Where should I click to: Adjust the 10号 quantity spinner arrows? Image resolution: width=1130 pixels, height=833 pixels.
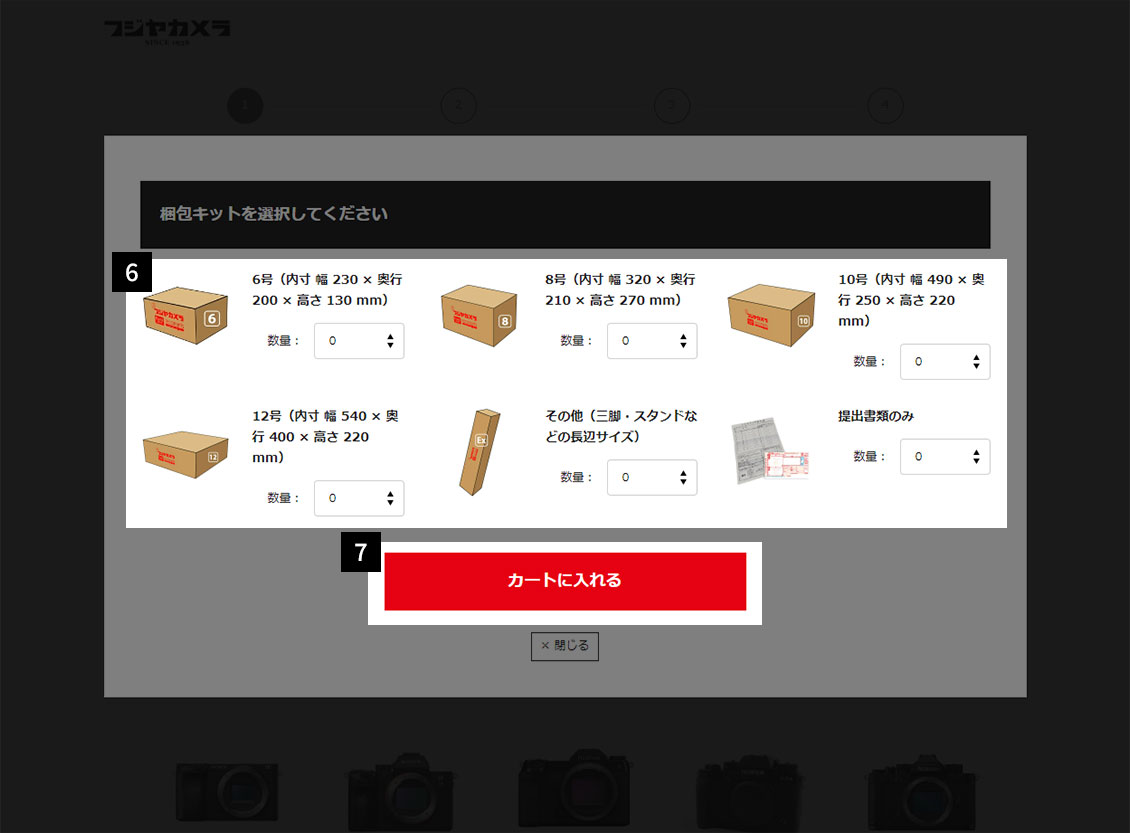976,362
